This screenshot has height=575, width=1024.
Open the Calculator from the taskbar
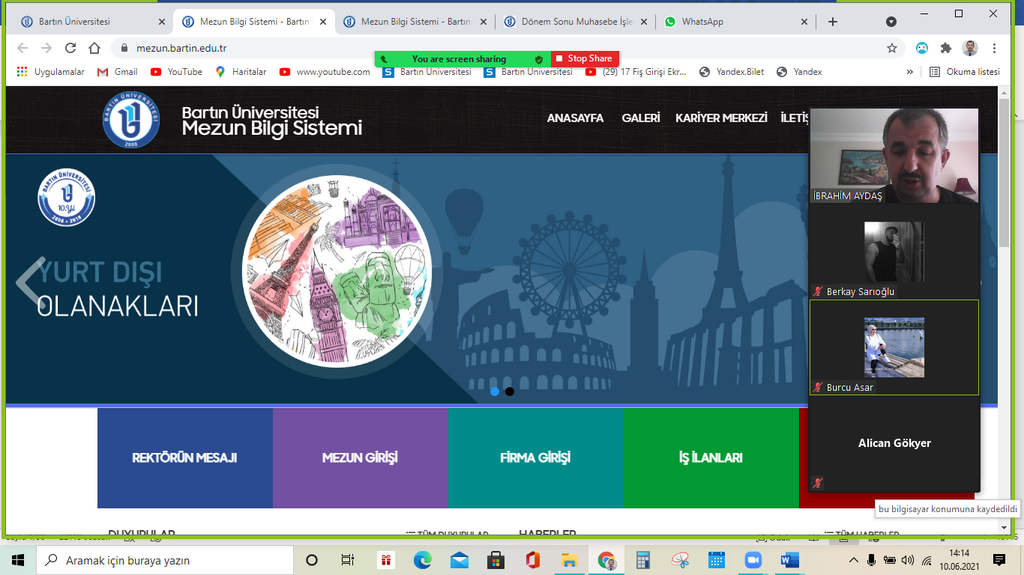coord(643,560)
